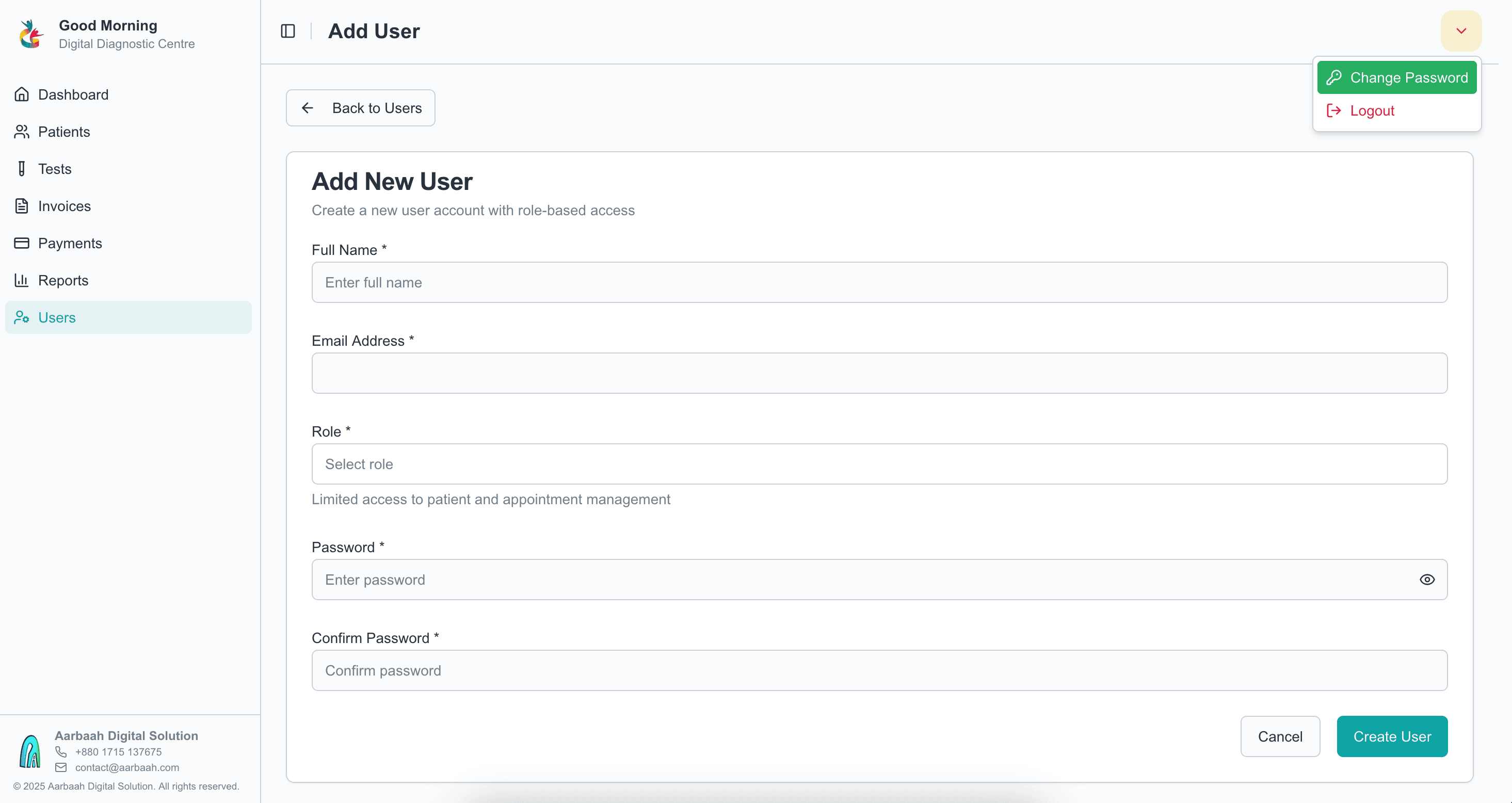Click the contact@aarbaah.com email

point(127,767)
